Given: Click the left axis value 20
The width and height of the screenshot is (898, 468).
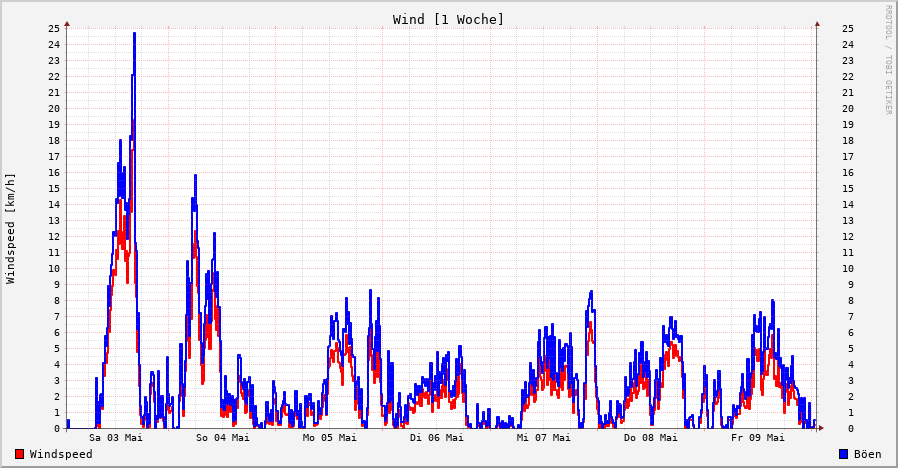Looking at the screenshot, I should (x=54, y=109).
